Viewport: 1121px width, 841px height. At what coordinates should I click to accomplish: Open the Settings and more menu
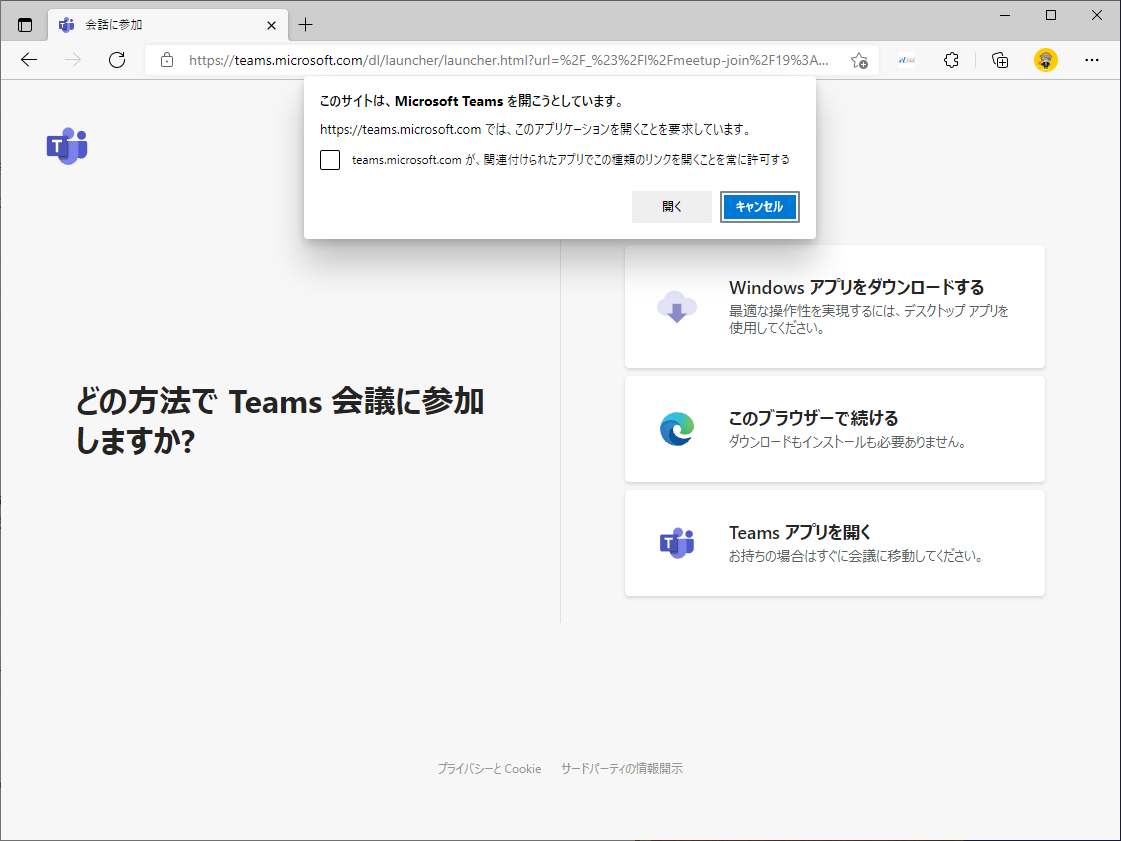1092,60
